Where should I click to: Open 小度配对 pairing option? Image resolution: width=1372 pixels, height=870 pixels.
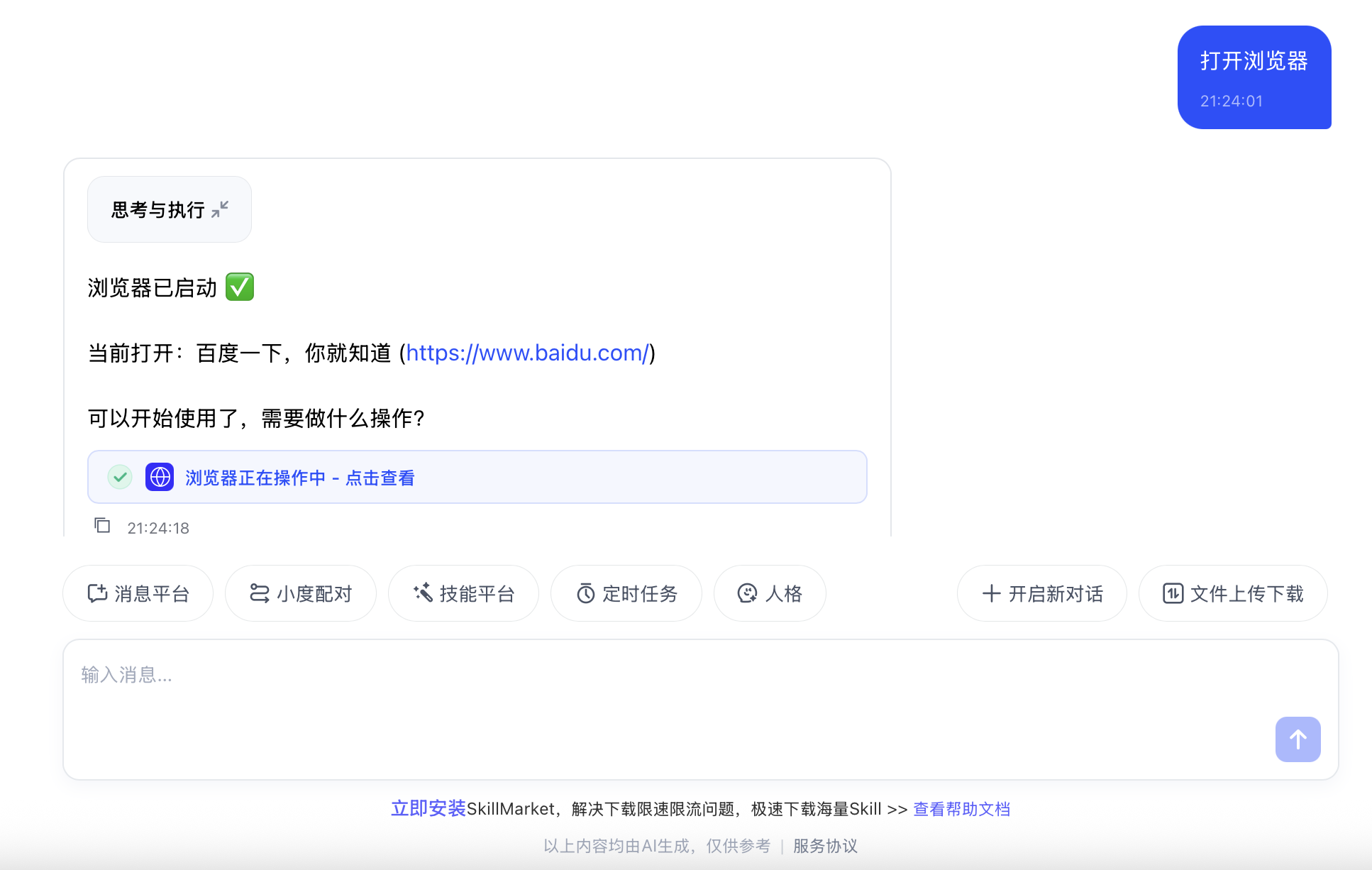tap(300, 593)
